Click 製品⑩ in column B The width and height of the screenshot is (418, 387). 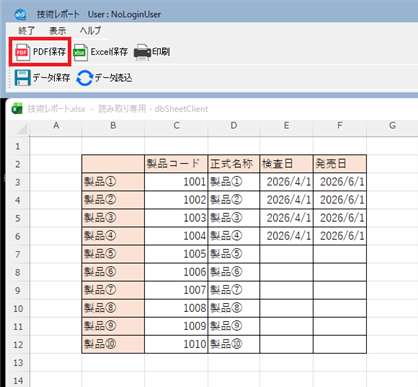click(113, 344)
